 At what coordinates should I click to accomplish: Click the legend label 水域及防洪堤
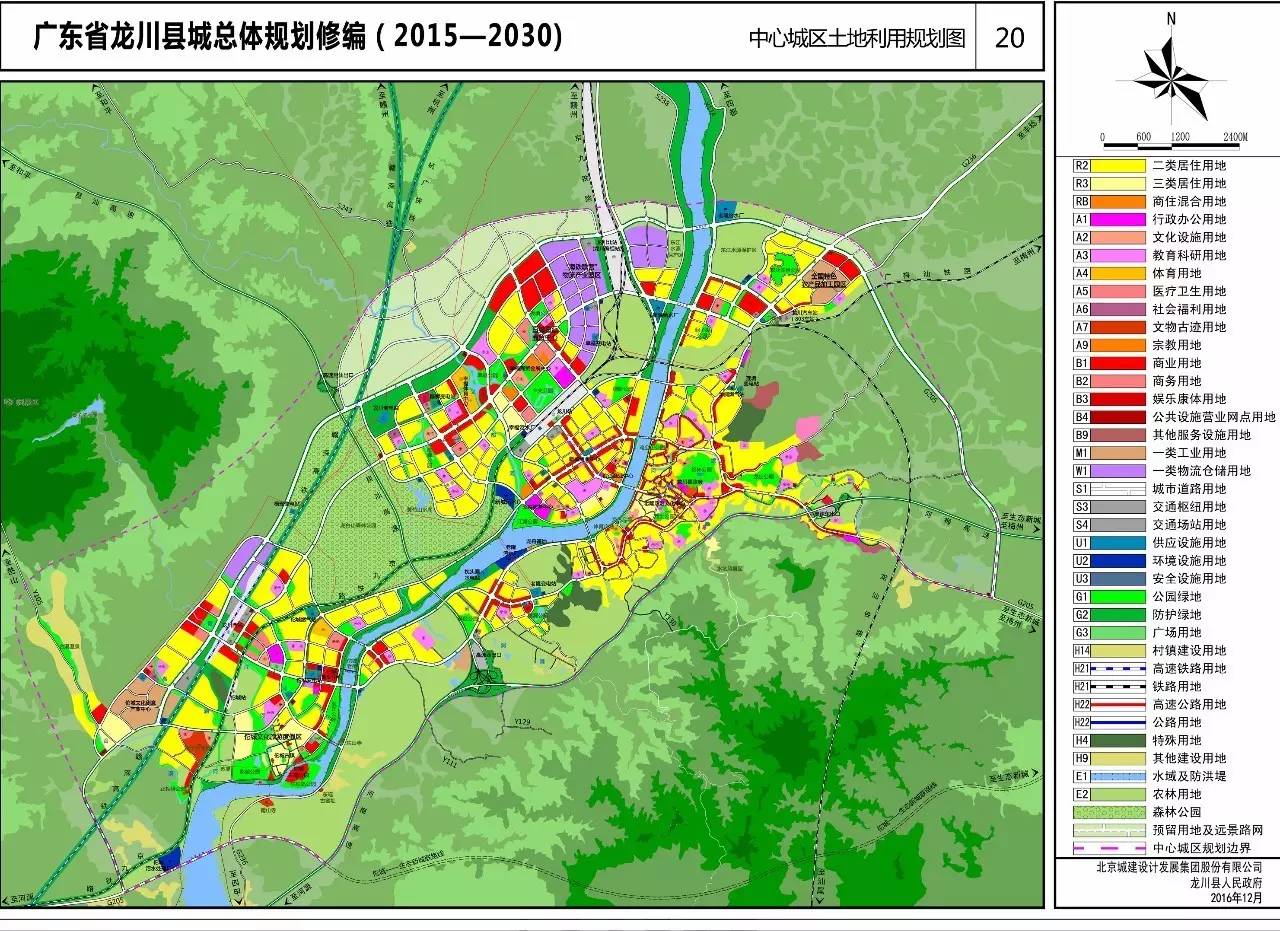point(1189,778)
